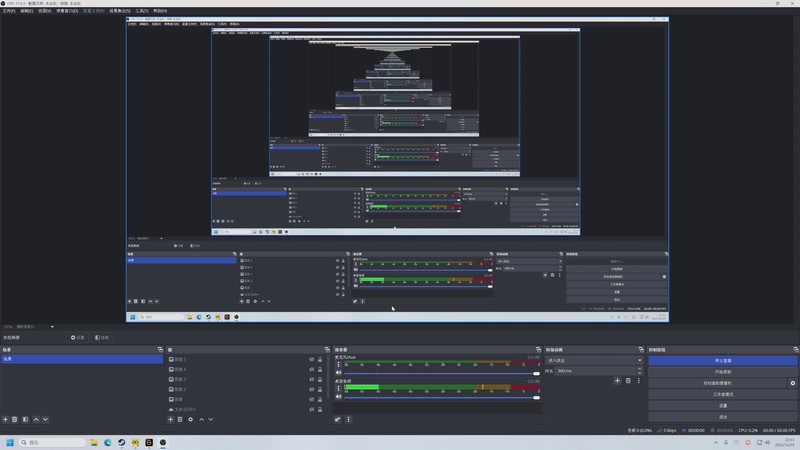The image size is (800, 450).
Task: Open the 桌面音频 three-dot options menu
Action: pyautogui.click(x=338, y=388)
